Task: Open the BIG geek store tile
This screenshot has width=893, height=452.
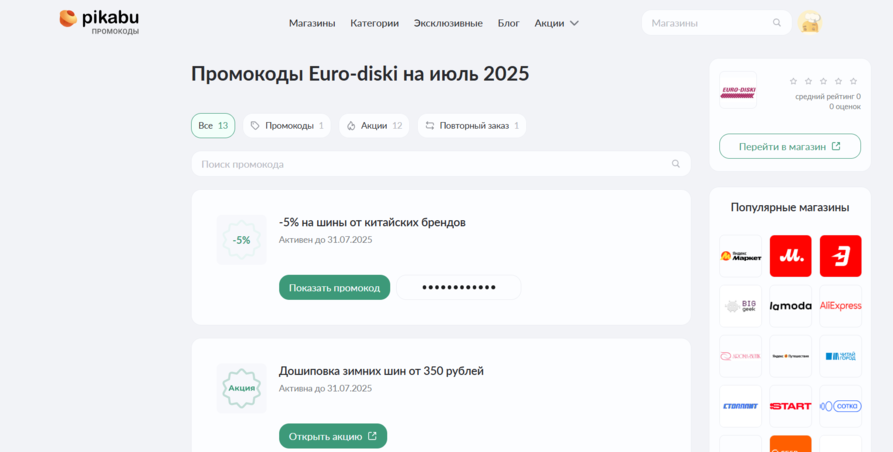Action: click(740, 306)
